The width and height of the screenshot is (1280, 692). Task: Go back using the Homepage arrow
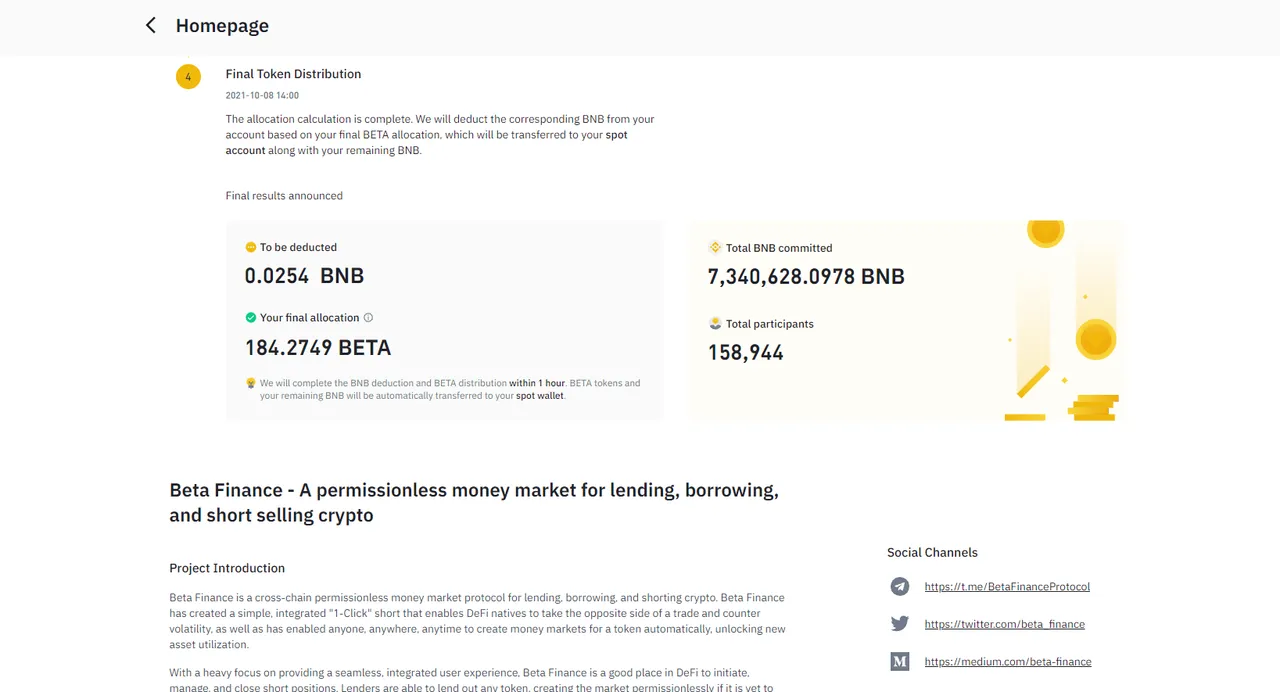(151, 25)
